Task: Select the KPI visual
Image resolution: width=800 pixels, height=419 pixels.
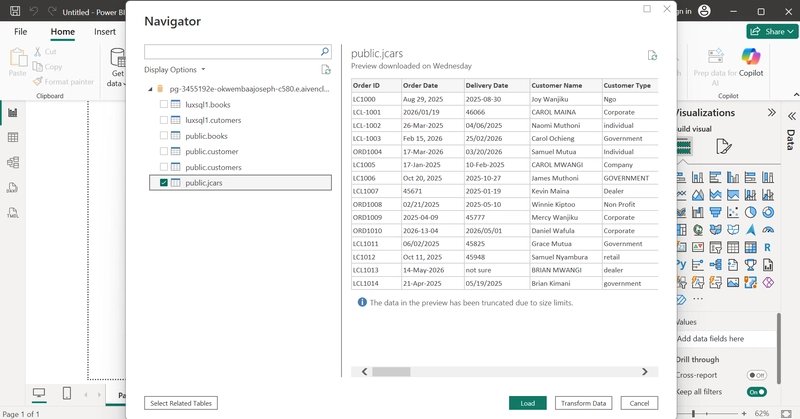Action: [697, 248]
